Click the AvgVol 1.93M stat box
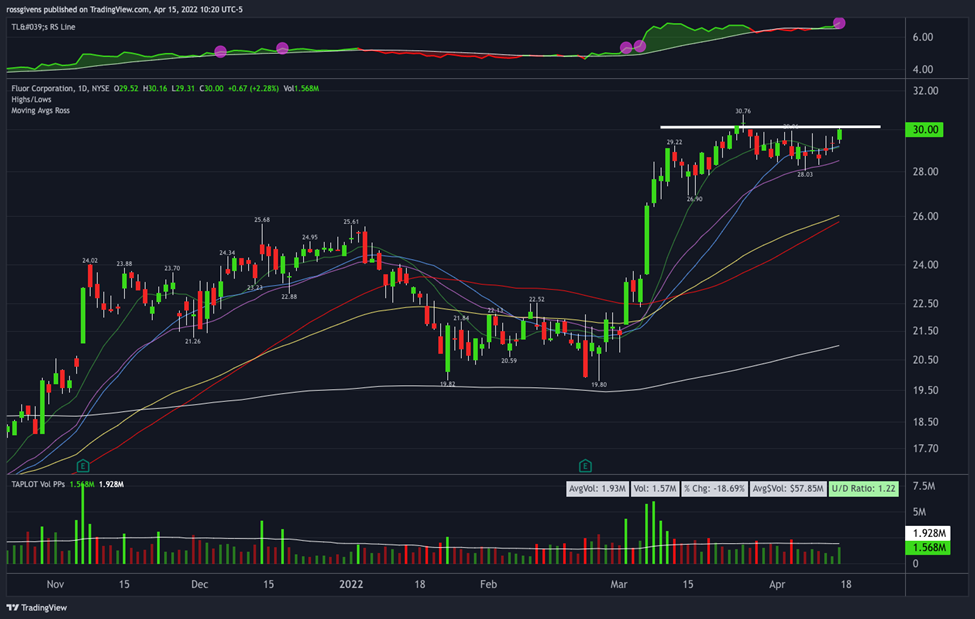Viewport: 975px width, 619px height. coord(597,488)
